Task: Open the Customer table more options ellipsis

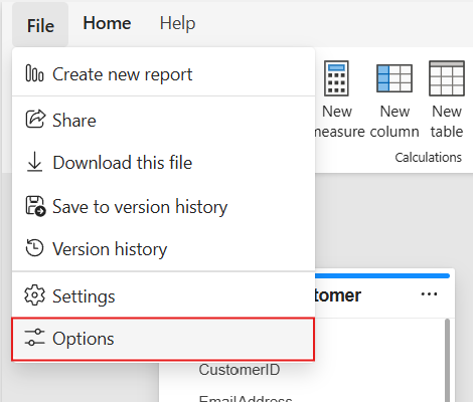Action: pos(429,294)
